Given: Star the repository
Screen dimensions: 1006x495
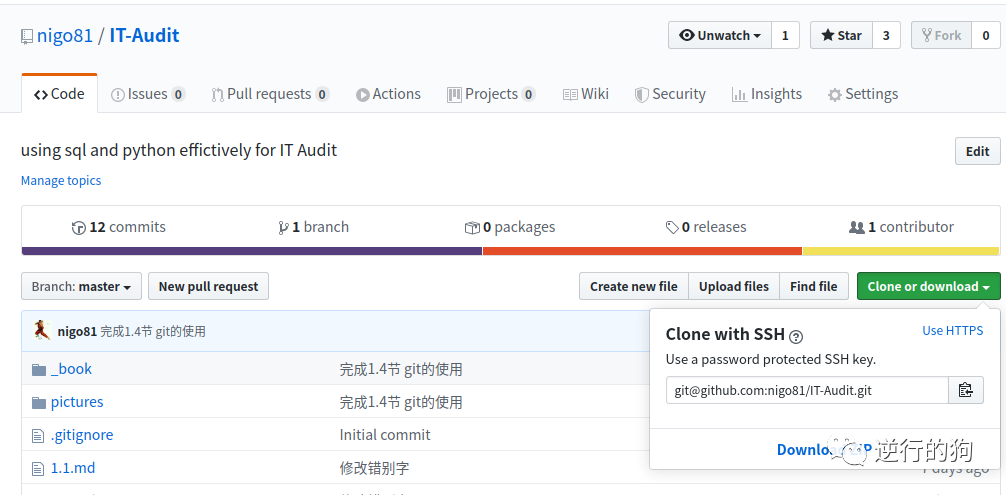Looking at the screenshot, I should pos(841,35).
